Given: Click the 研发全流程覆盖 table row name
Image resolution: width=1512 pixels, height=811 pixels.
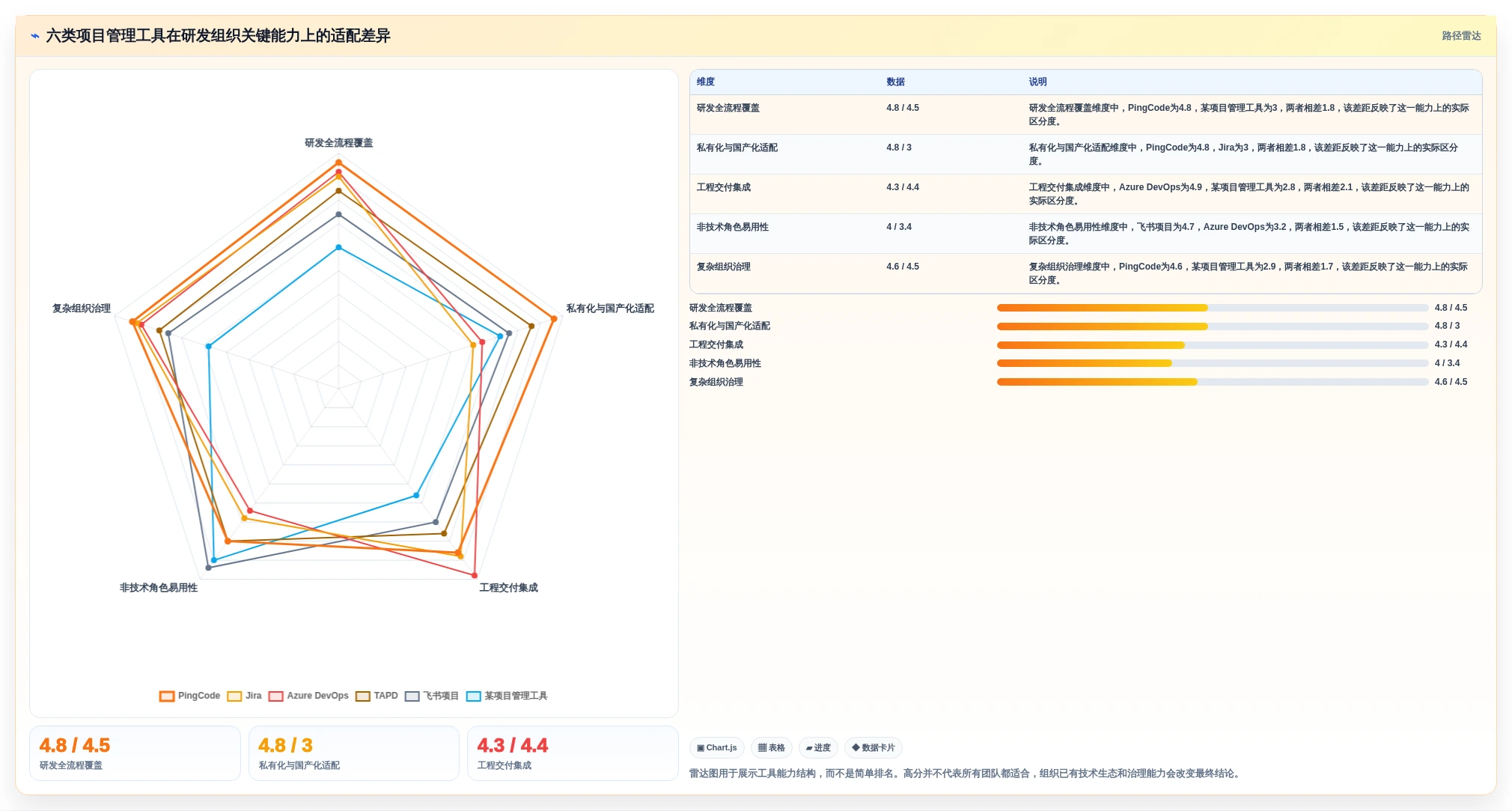Looking at the screenshot, I should 728,108.
